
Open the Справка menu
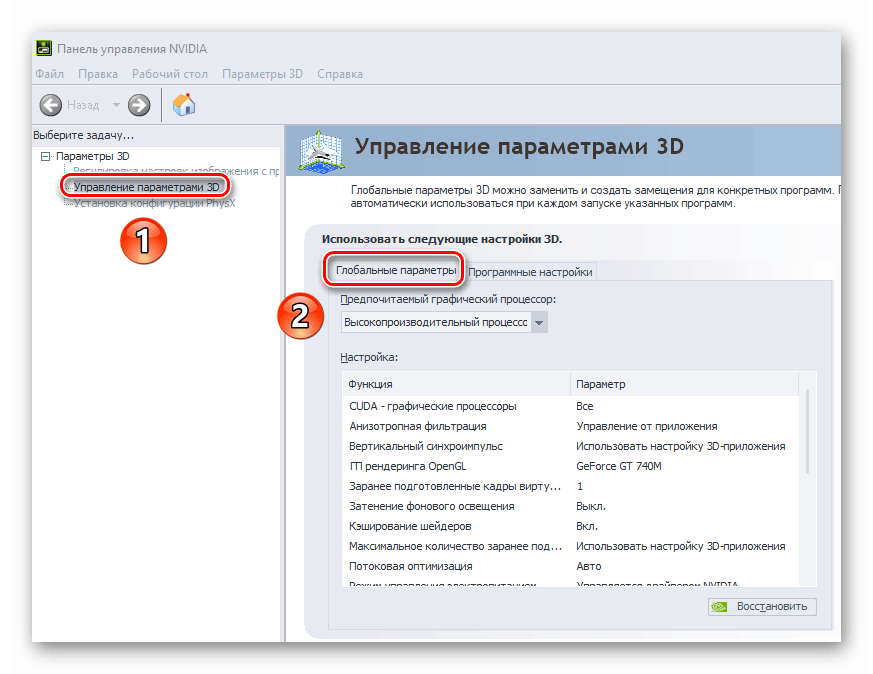(x=340, y=74)
